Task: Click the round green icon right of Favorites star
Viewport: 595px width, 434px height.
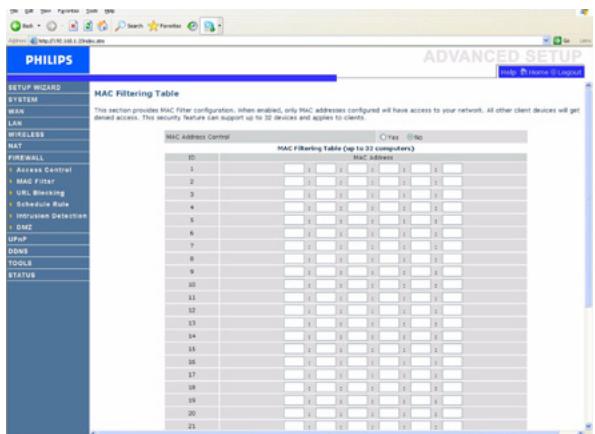Action: coord(192,26)
